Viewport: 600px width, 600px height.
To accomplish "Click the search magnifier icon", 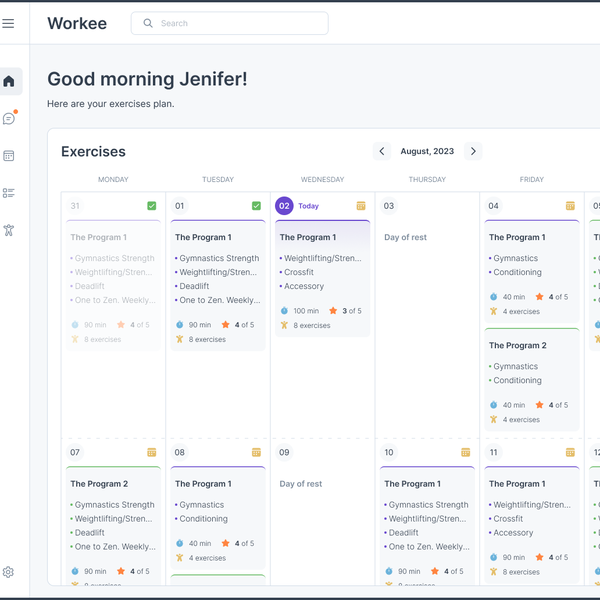I will [x=148, y=23].
